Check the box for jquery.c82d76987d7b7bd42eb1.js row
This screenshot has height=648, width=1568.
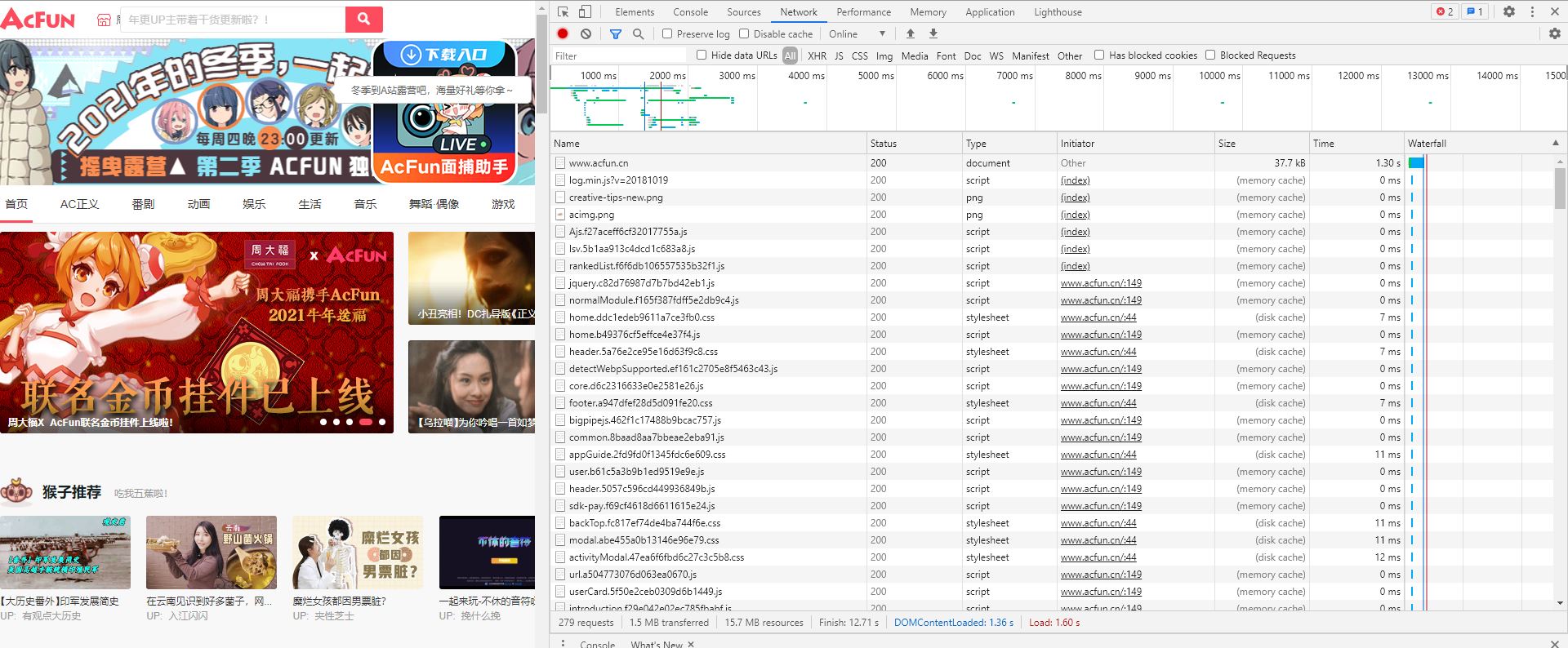(560, 283)
